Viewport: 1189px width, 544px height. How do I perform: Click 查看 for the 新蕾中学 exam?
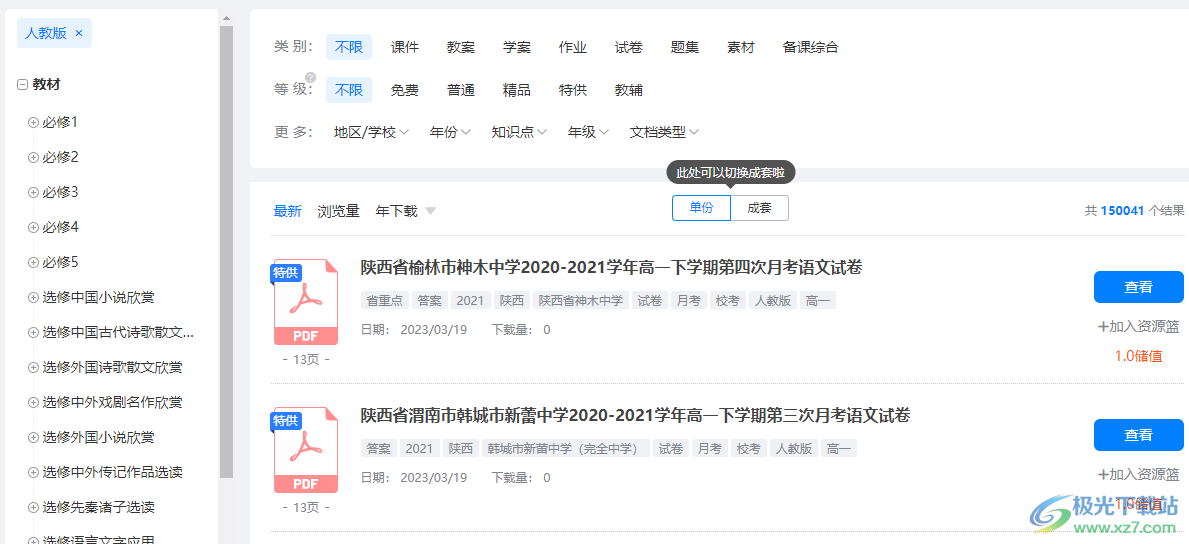pyautogui.click(x=1138, y=435)
